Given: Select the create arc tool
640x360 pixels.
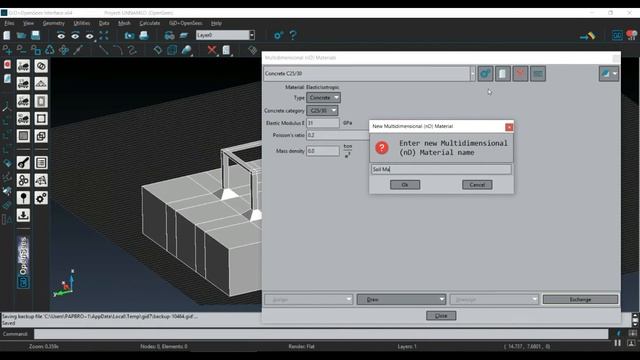Looking at the screenshot, I should (118, 50).
